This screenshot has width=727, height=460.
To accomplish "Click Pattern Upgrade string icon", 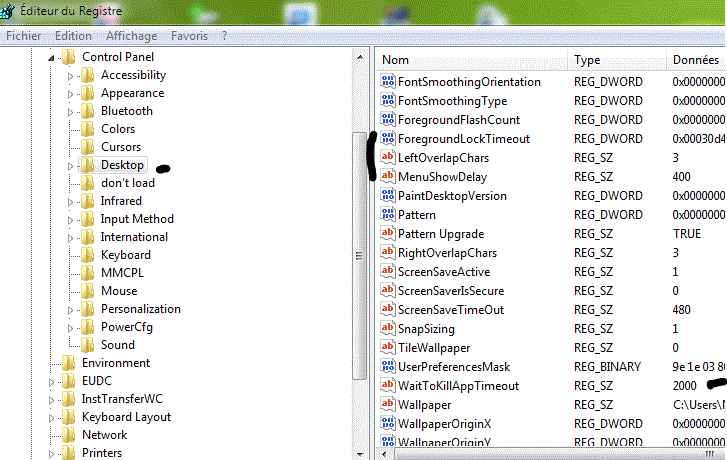I will pyautogui.click(x=388, y=234).
